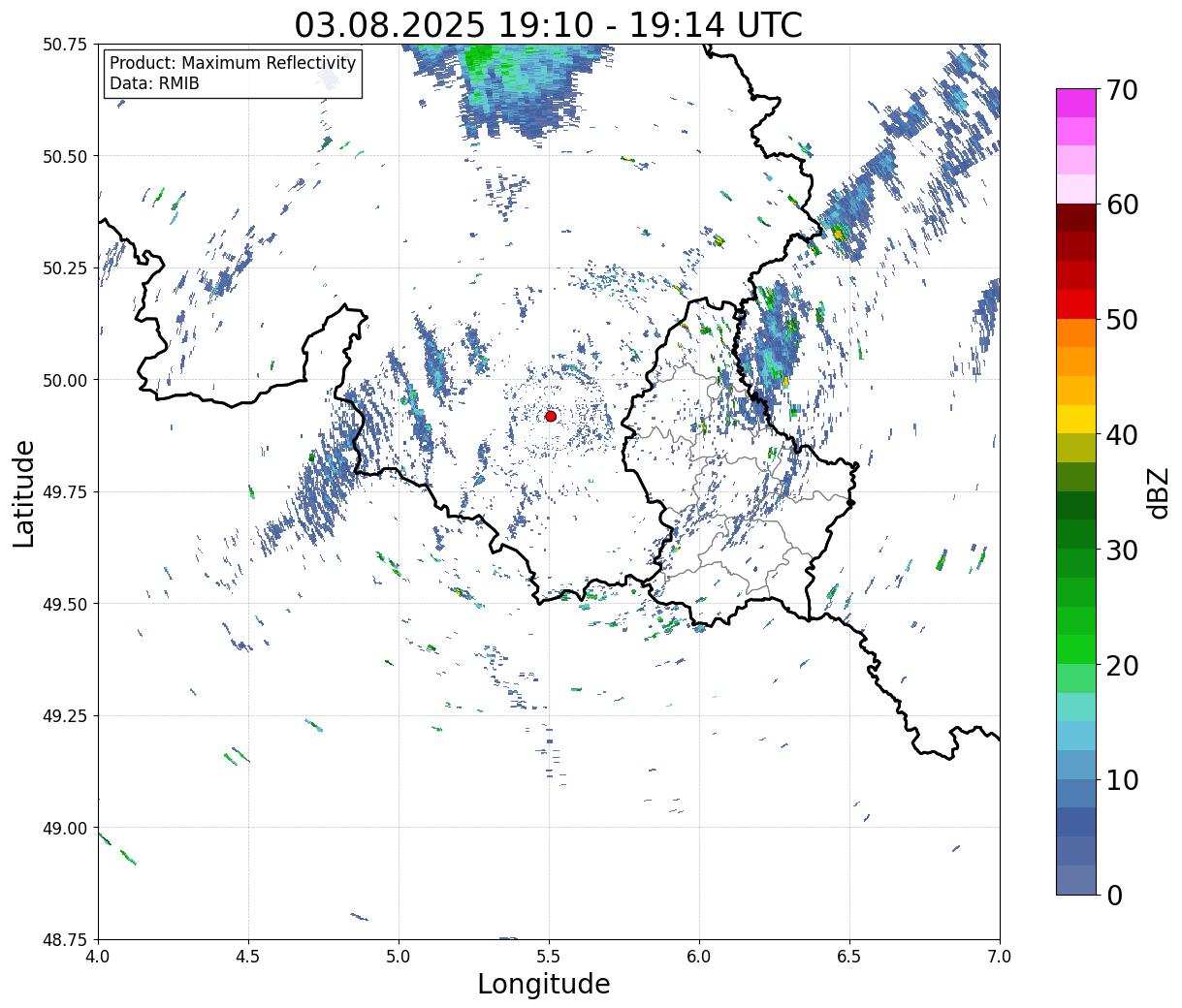Image resolution: width=1182 pixels, height=1008 pixels.
Task: Click the 60 tick label on colorbar
Action: (1121, 205)
